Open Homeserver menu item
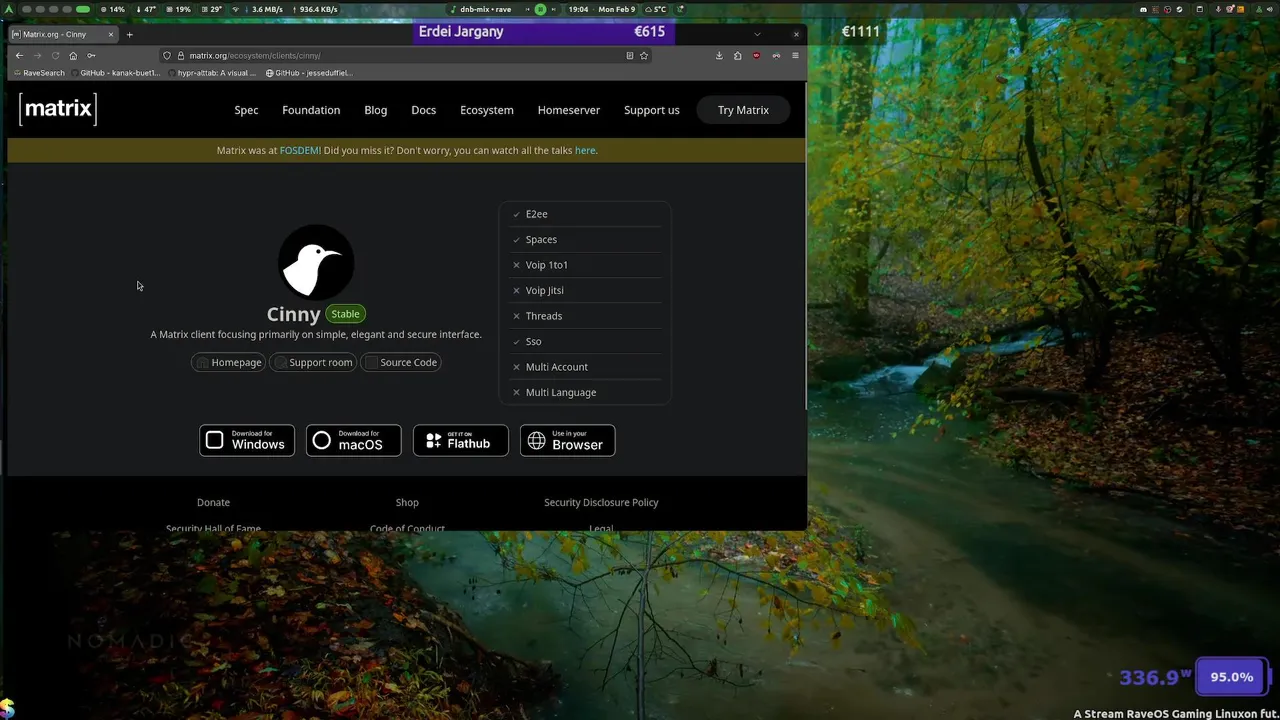 (569, 110)
